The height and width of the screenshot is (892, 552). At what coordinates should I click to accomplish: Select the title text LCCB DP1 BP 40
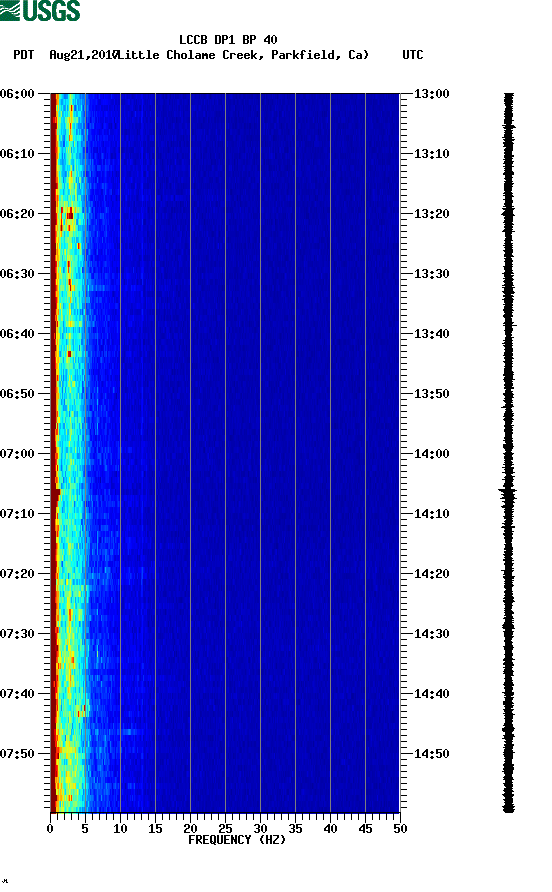click(x=228, y=40)
